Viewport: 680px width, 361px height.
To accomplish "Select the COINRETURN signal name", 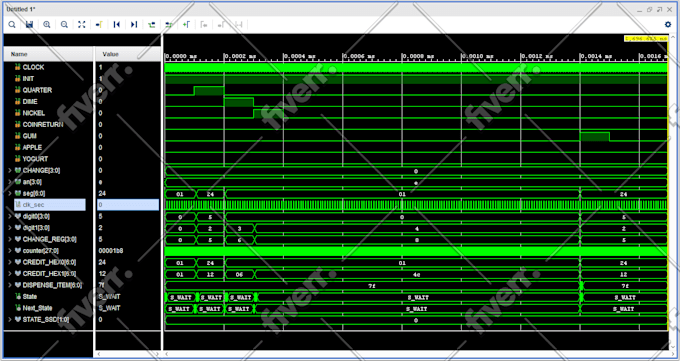I will [x=42, y=125].
